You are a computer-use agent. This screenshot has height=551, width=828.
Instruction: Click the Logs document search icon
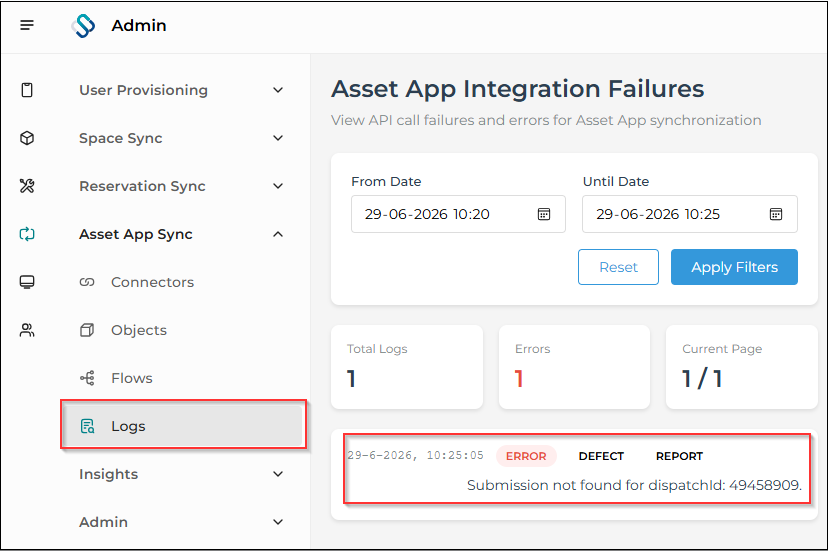(x=87, y=426)
